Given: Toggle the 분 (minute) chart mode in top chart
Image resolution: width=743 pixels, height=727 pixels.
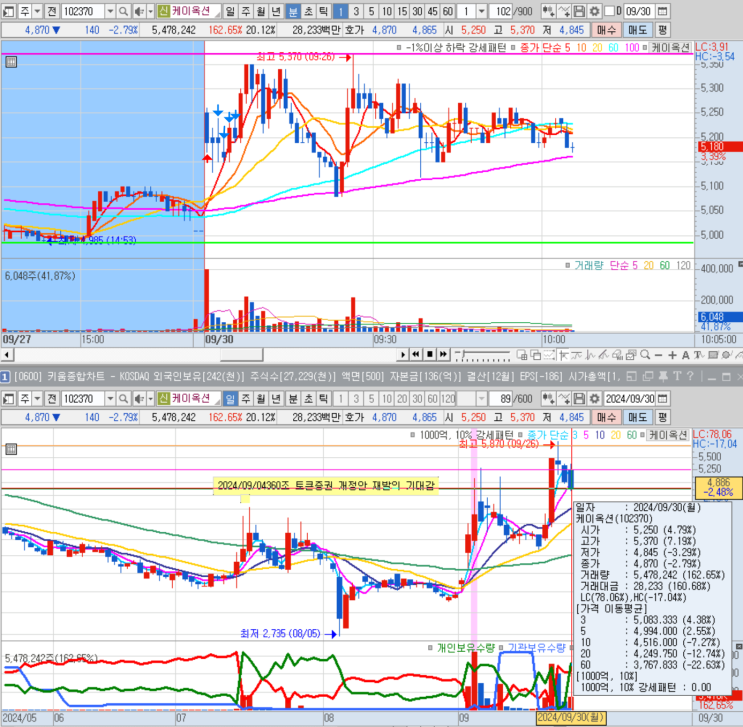Looking at the screenshot, I should click(293, 10).
